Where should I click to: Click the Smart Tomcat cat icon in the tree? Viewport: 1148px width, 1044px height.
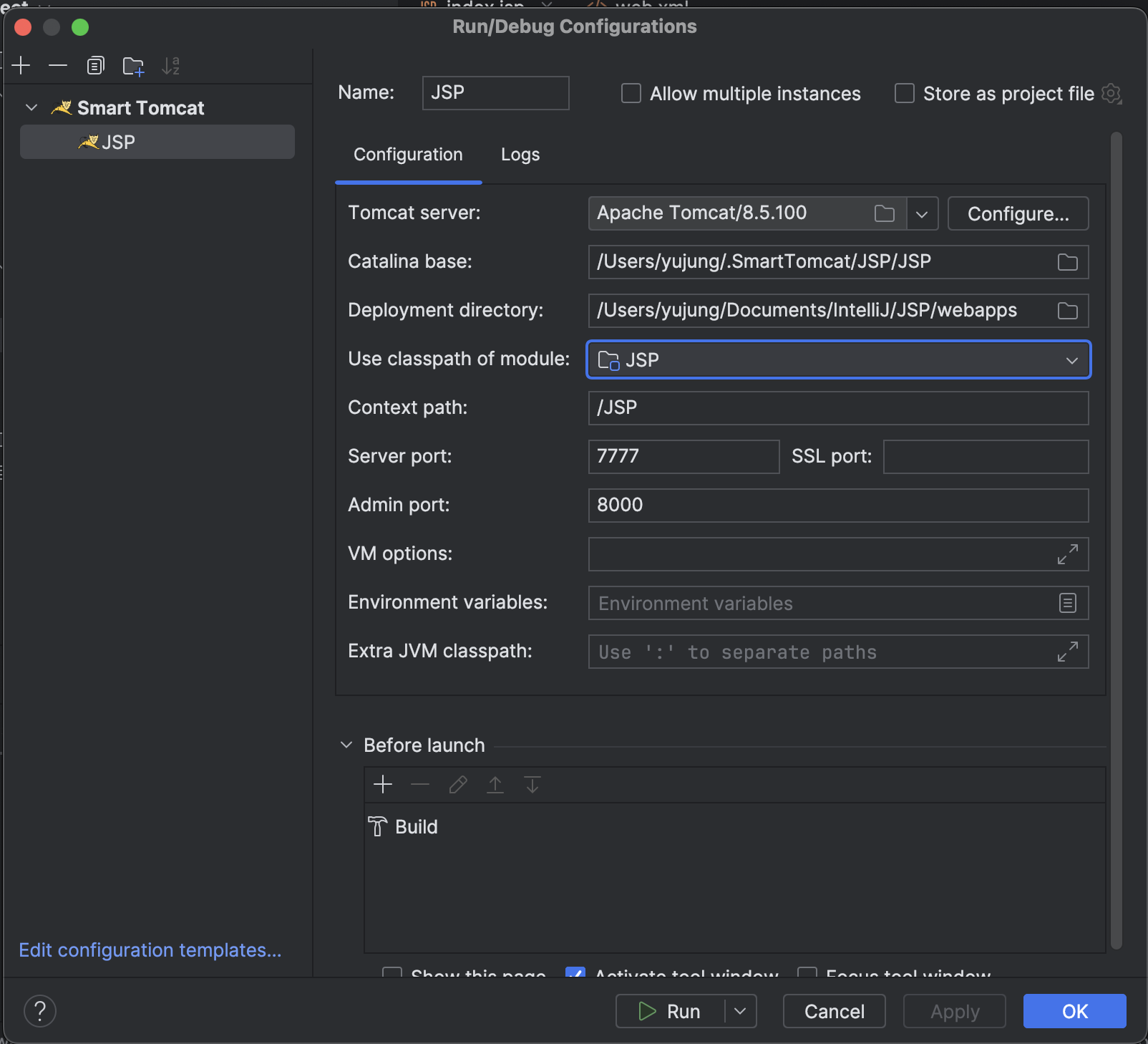[62, 108]
